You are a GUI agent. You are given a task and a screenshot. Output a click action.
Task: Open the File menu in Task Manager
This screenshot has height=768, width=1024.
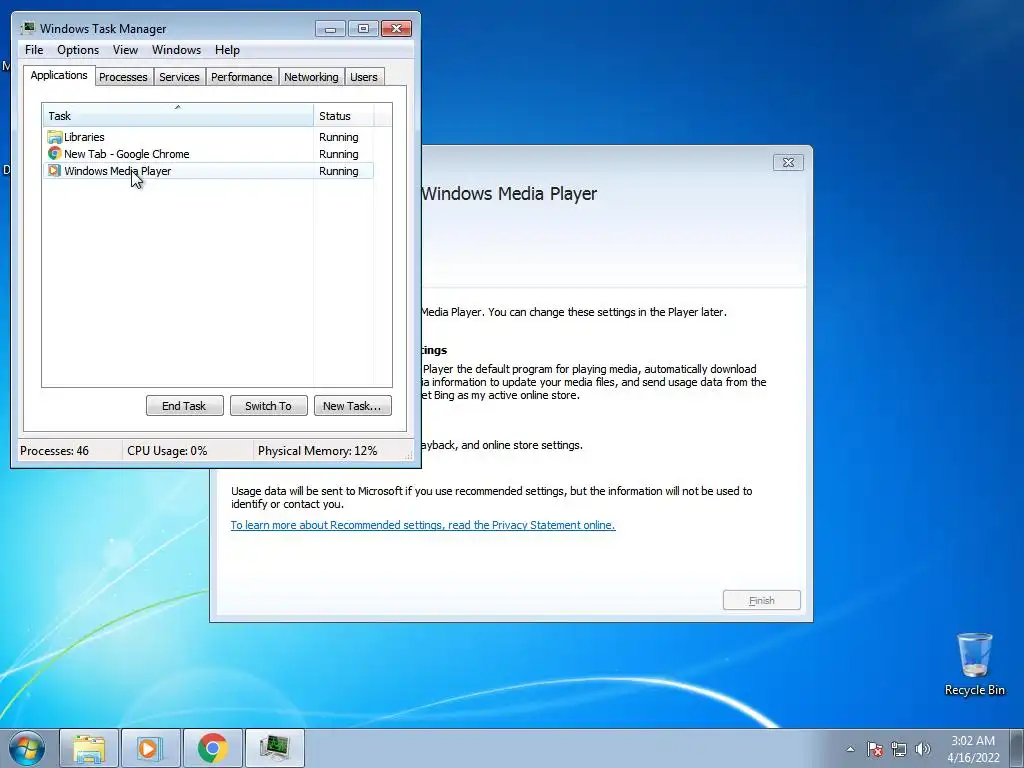pos(34,50)
